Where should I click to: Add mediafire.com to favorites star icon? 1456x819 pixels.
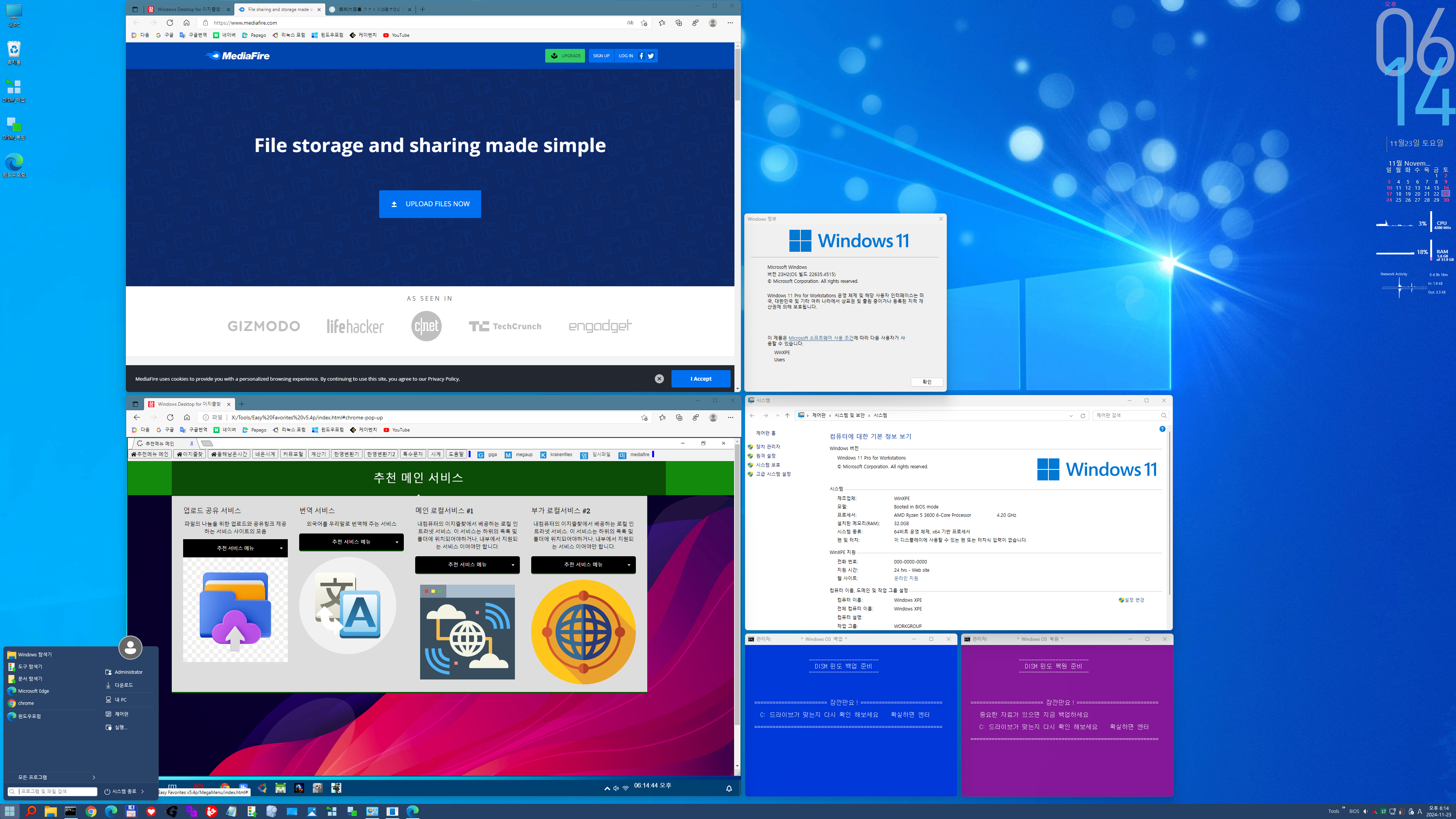coord(644,23)
